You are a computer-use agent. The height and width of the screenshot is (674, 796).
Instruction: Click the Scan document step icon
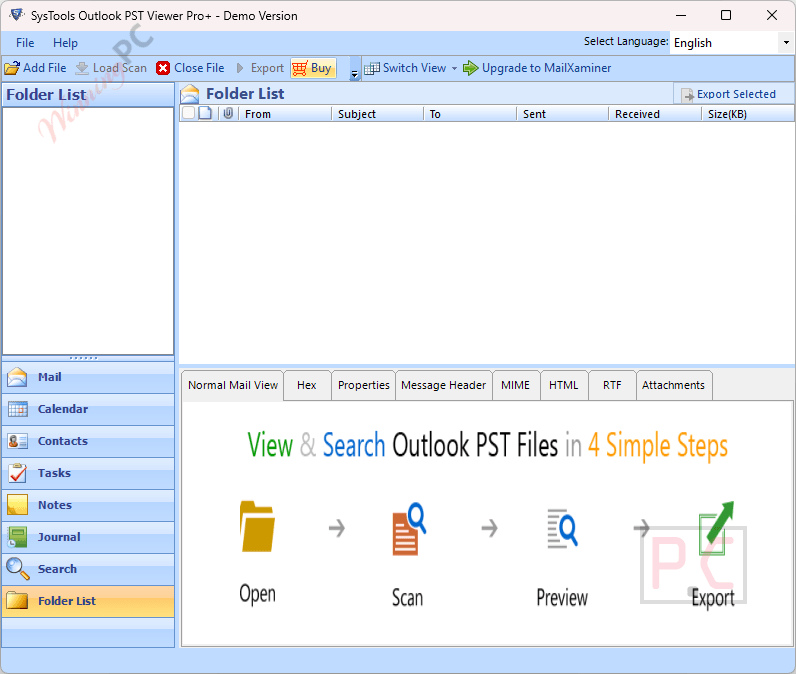click(409, 528)
